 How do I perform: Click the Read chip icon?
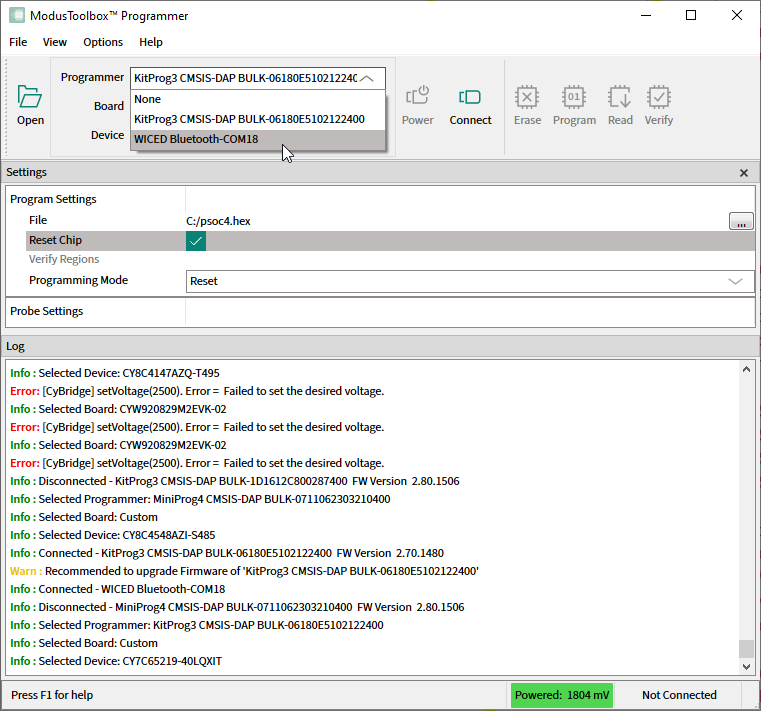[x=620, y=97]
